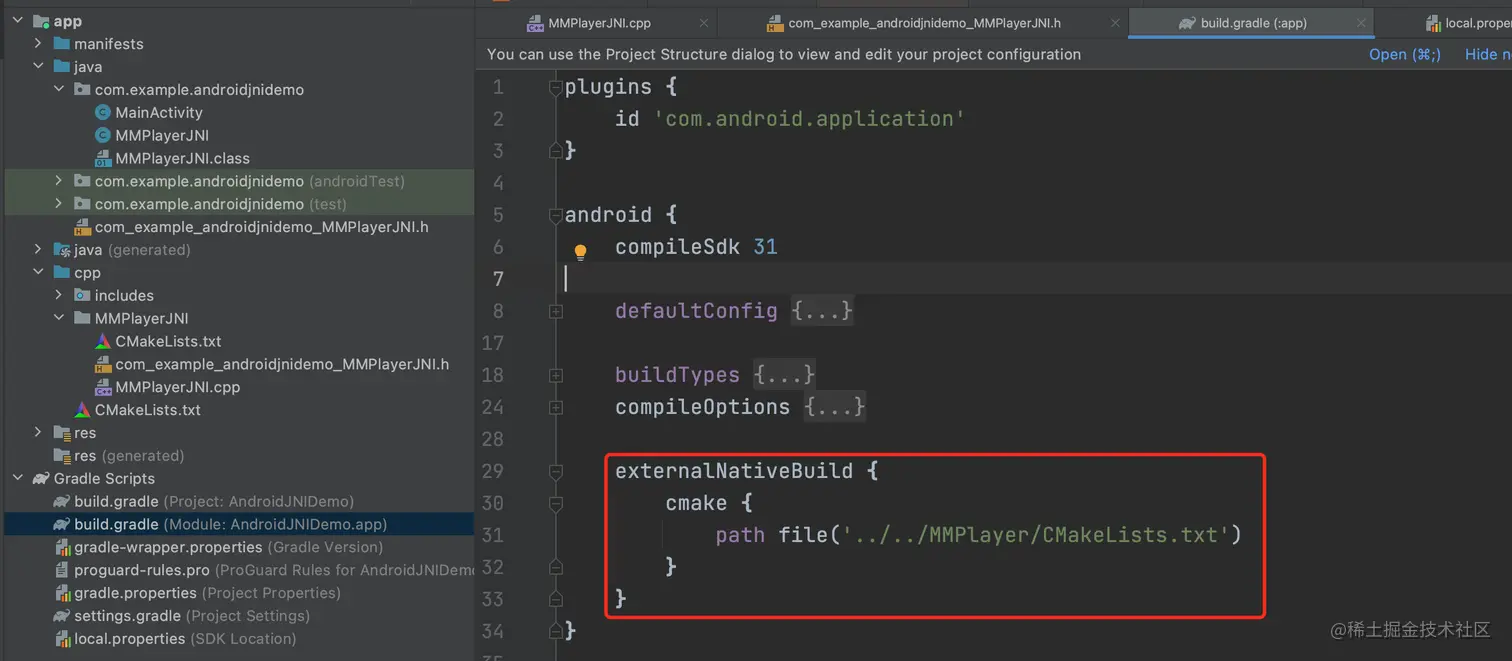This screenshot has width=1512, height=661.
Task: Click the gradle-wrapper.properties file icon
Action: (x=62, y=547)
